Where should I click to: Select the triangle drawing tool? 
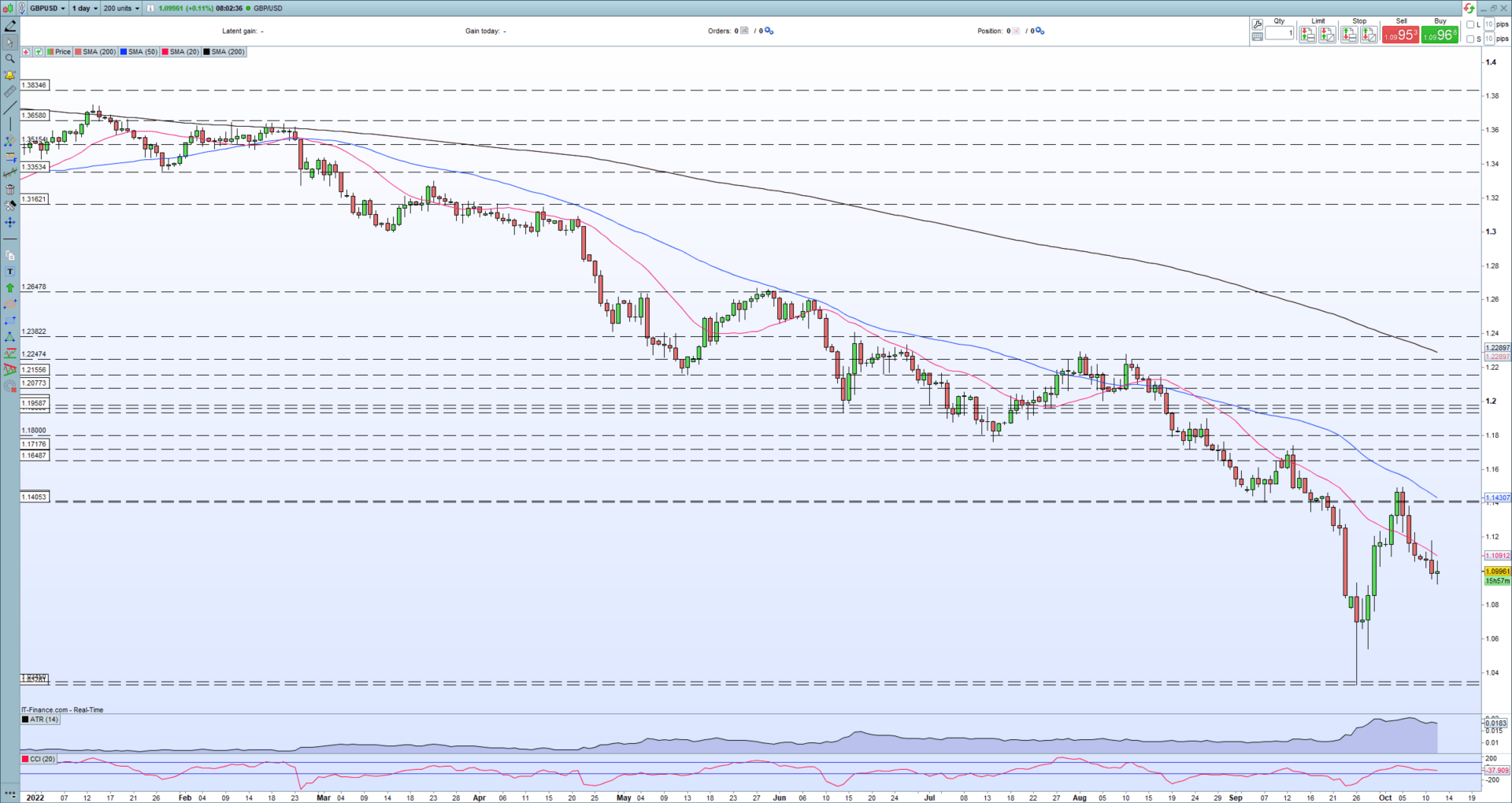pos(10,337)
